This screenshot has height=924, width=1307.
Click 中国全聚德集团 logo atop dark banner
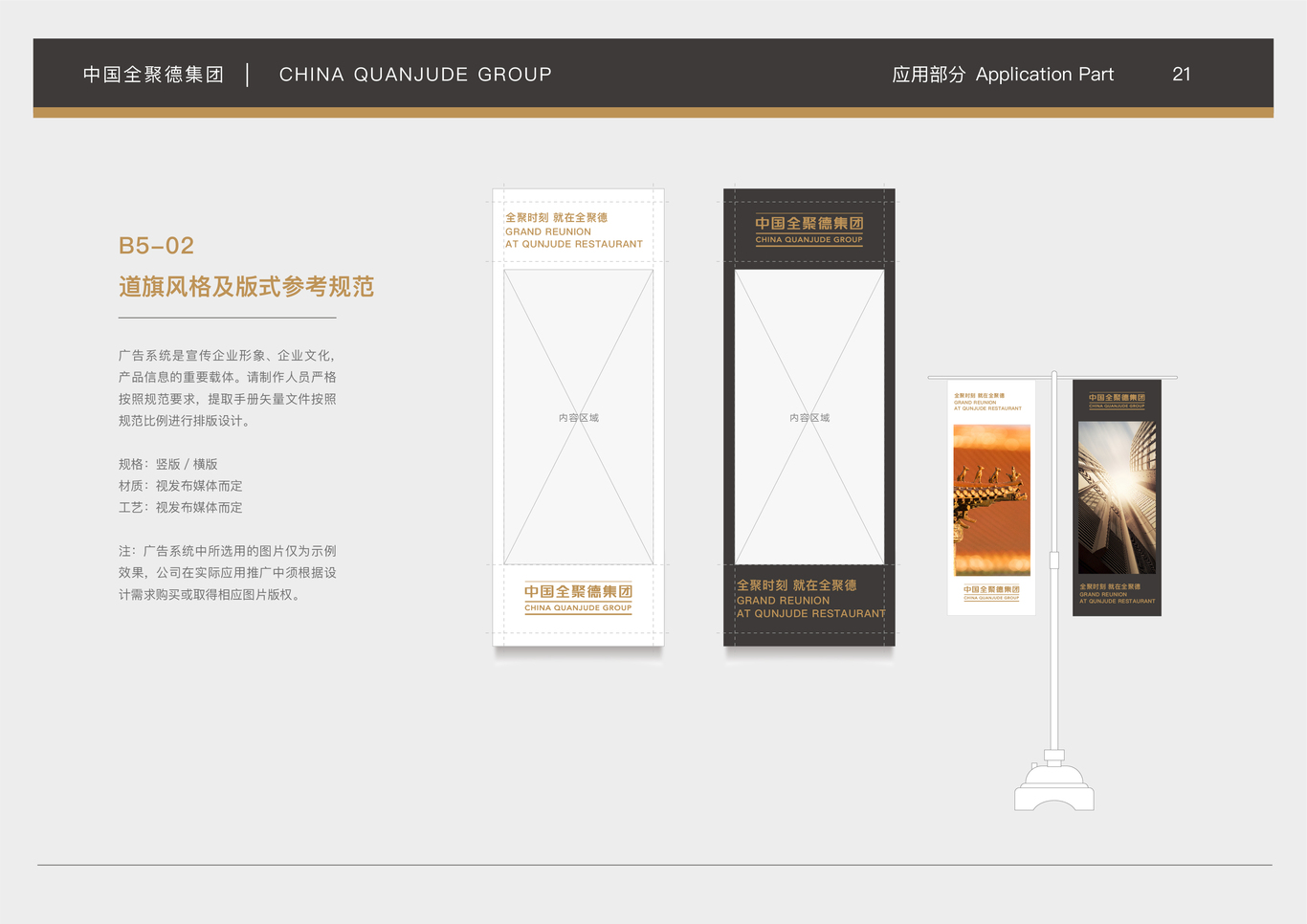point(809,230)
